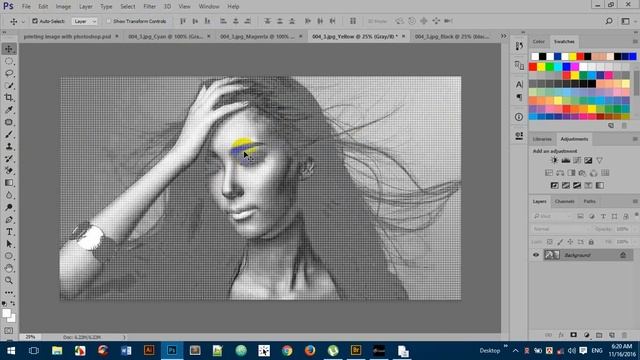640x360 pixels.
Task: Toggle the Auto-Select checkbox
Action: click(x=35, y=21)
